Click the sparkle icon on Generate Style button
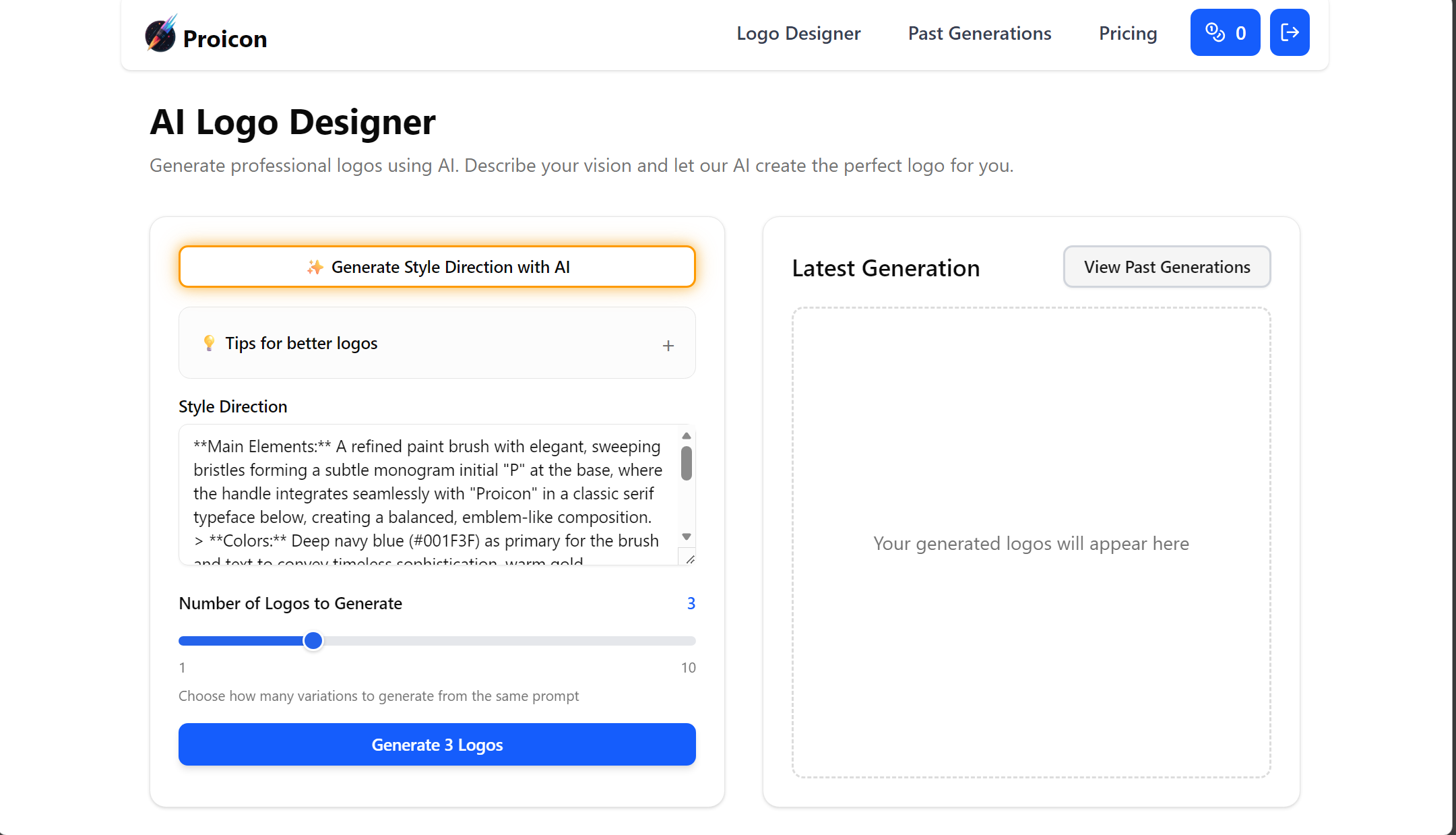 coord(315,268)
